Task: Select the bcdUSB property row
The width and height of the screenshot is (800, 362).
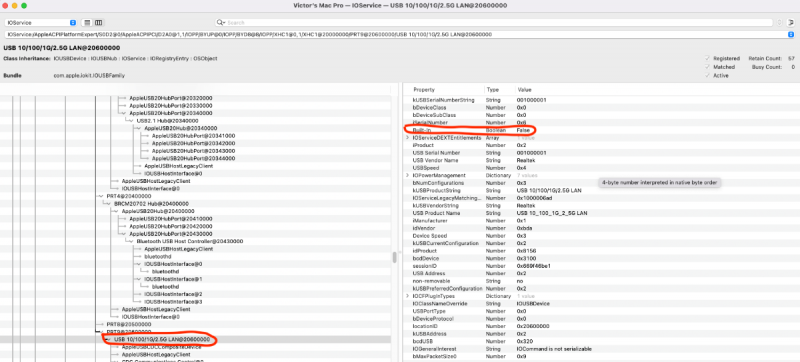Action: point(601,341)
